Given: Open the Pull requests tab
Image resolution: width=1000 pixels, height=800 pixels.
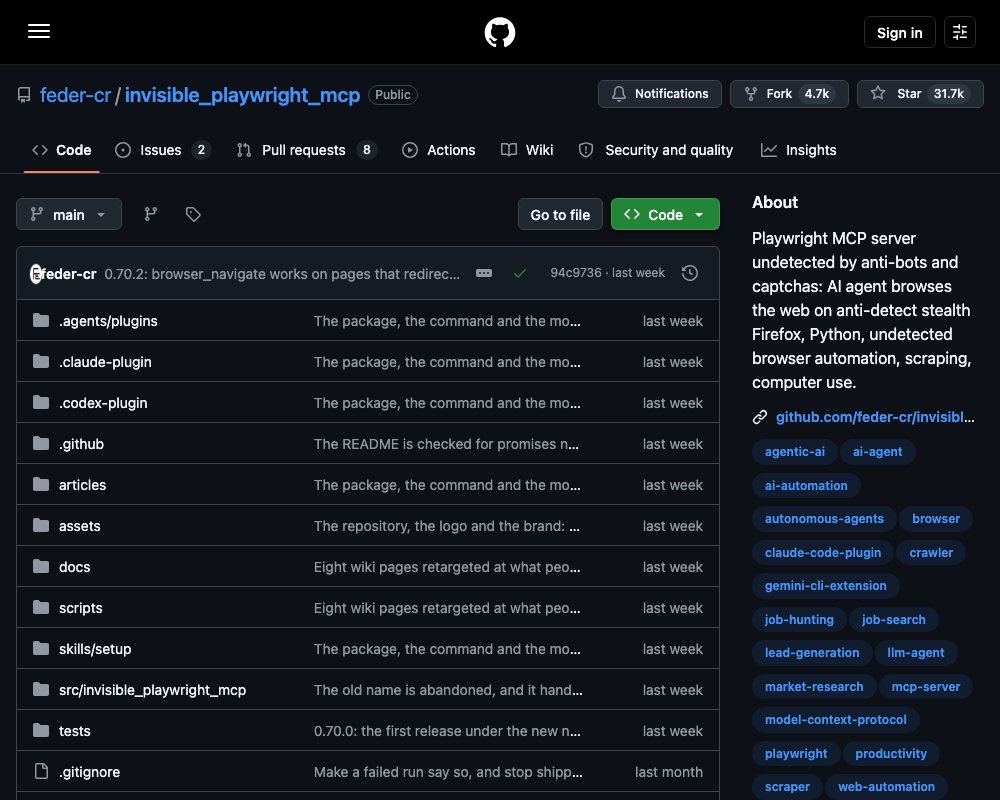Looking at the screenshot, I should [306, 150].
